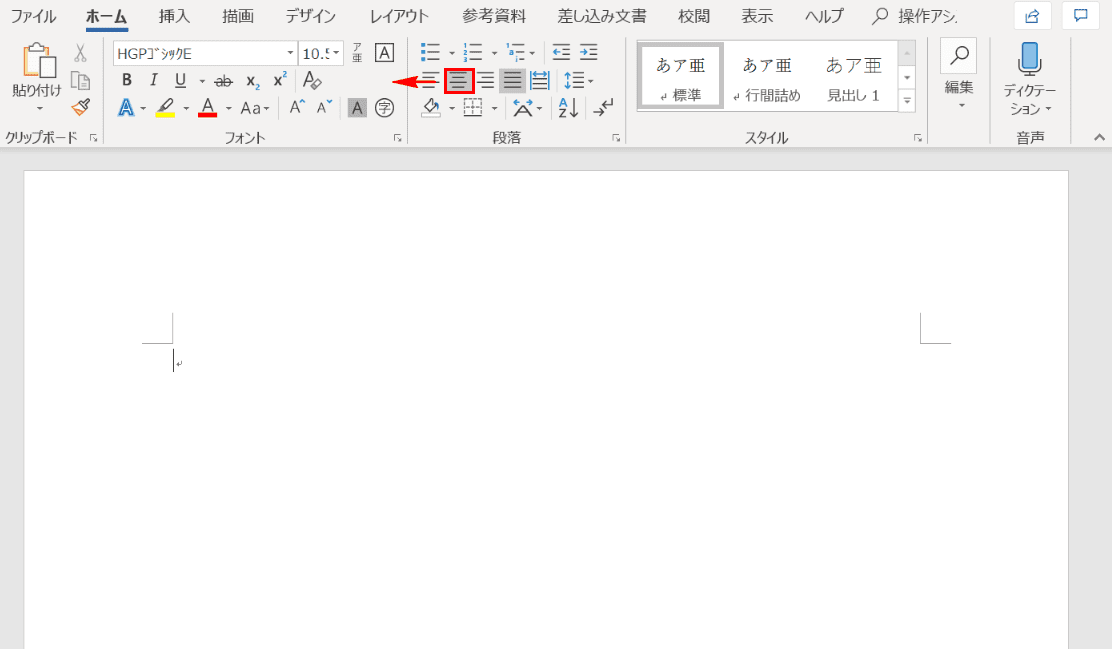Open the underline style dropdown arrow
The image size is (1112, 649).
tap(202, 81)
